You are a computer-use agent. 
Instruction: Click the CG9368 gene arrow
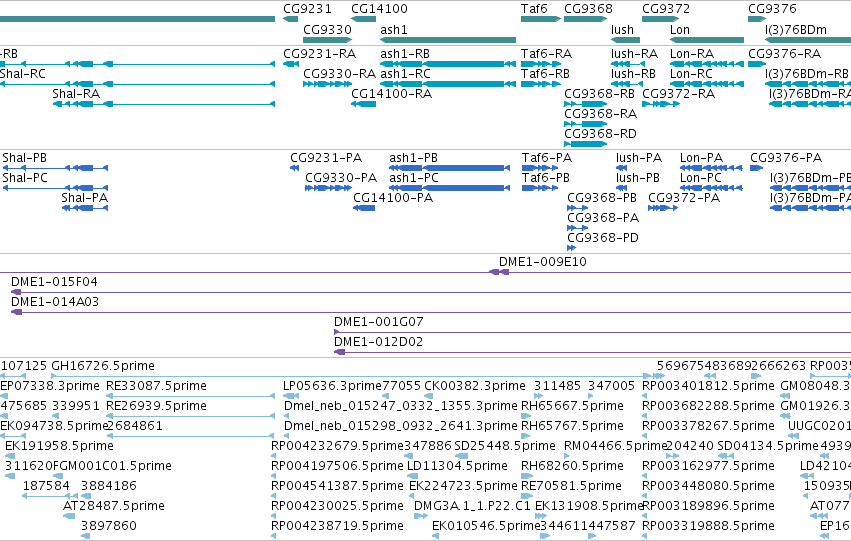point(586,19)
